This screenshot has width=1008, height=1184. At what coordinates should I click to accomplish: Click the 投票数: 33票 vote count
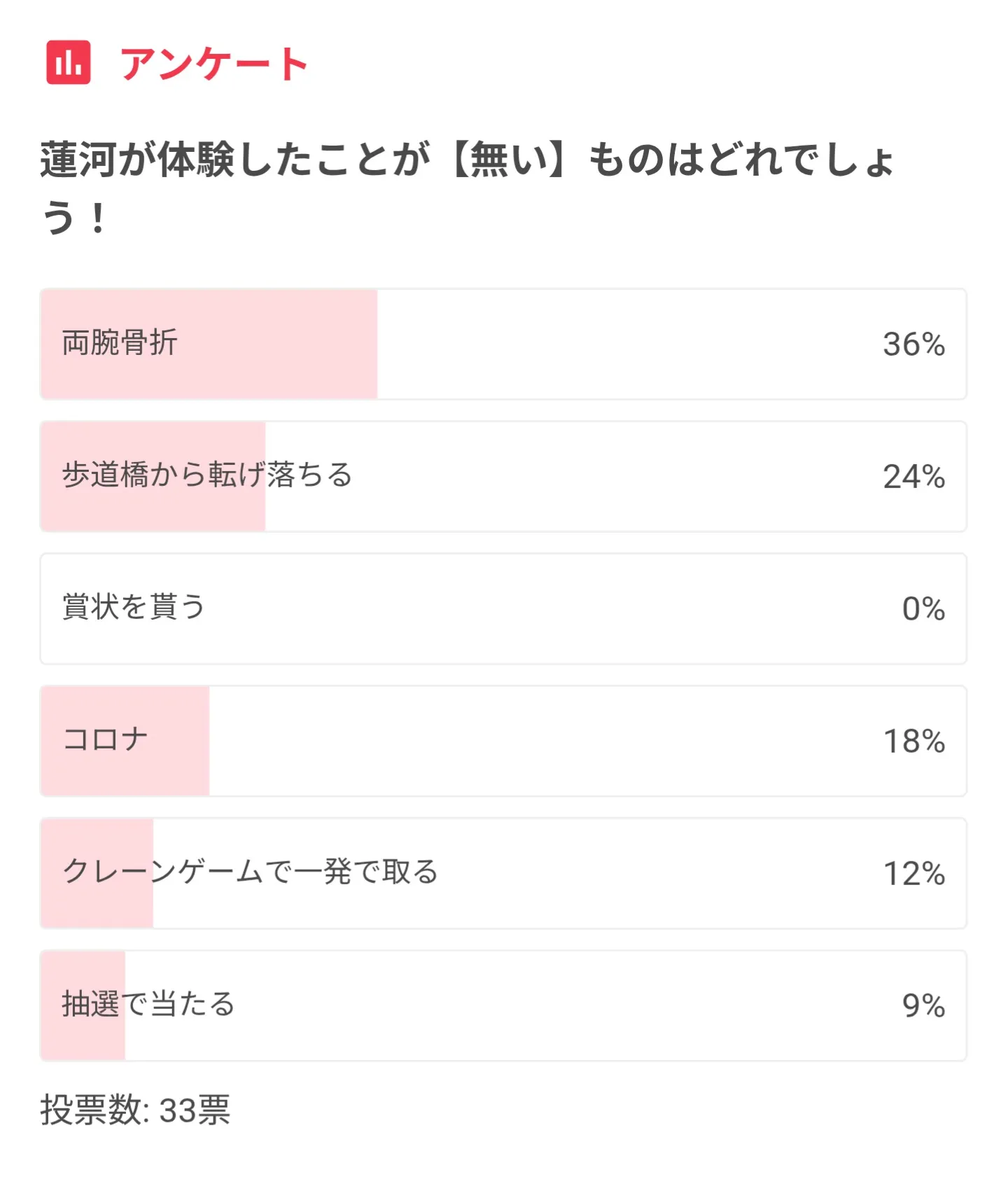coord(135,1110)
